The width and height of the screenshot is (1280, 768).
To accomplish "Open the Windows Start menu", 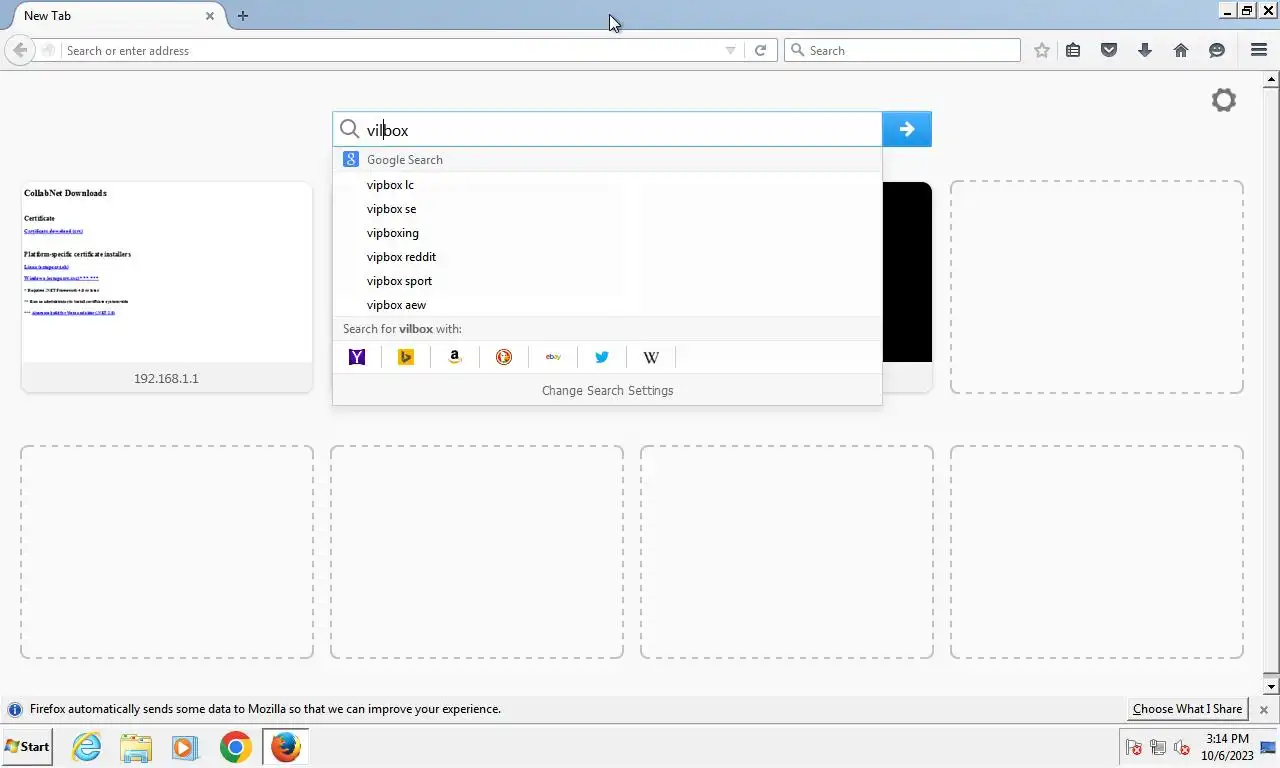I will 27,746.
